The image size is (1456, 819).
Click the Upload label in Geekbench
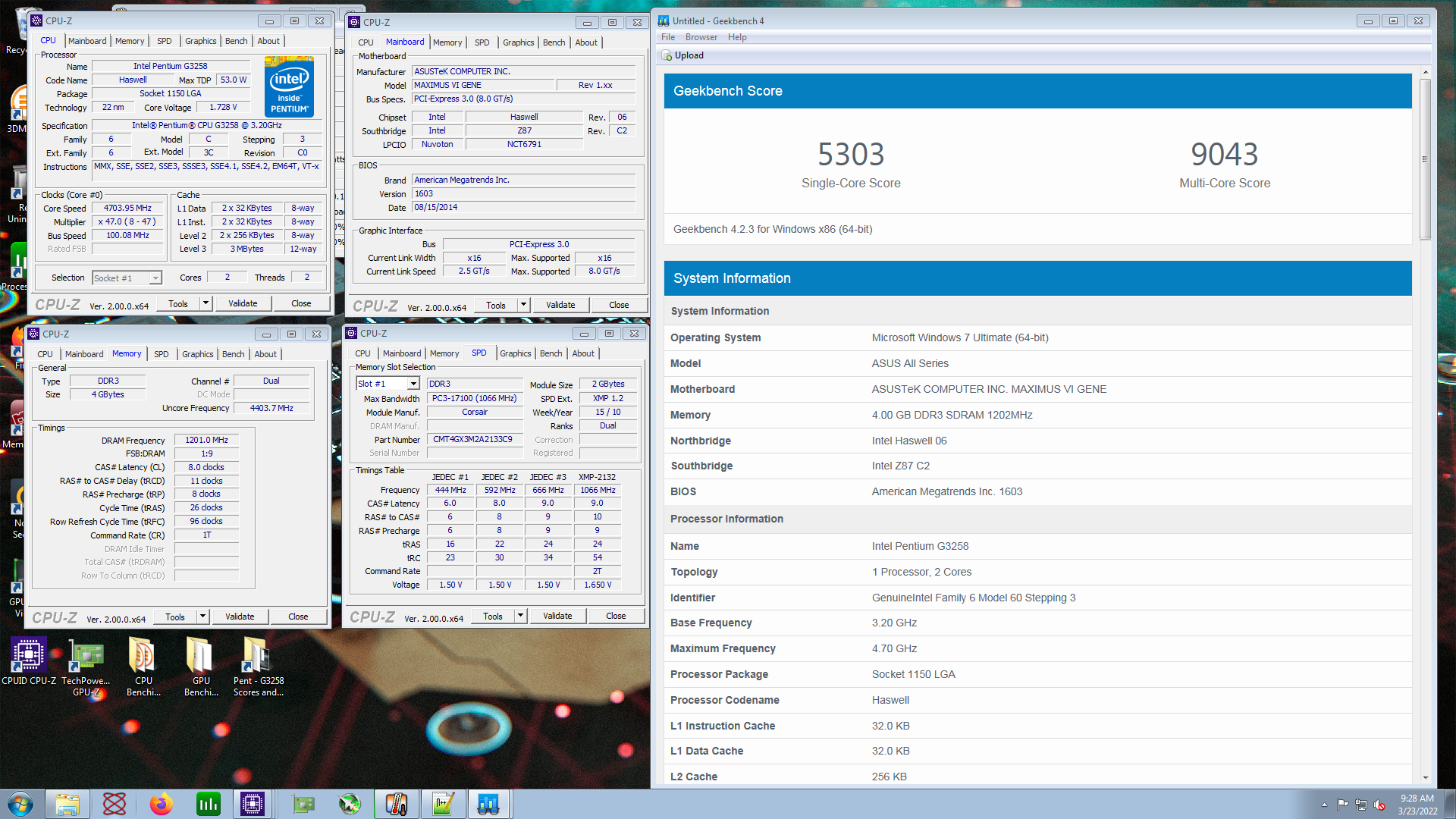(689, 55)
